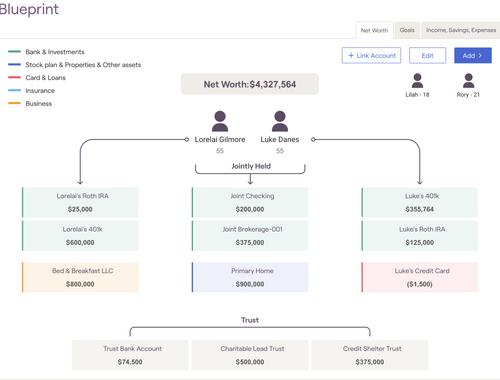This screenshot has height=380, width=500.
Task: Click the Card & Loans legend label
Action: point(46,78)
